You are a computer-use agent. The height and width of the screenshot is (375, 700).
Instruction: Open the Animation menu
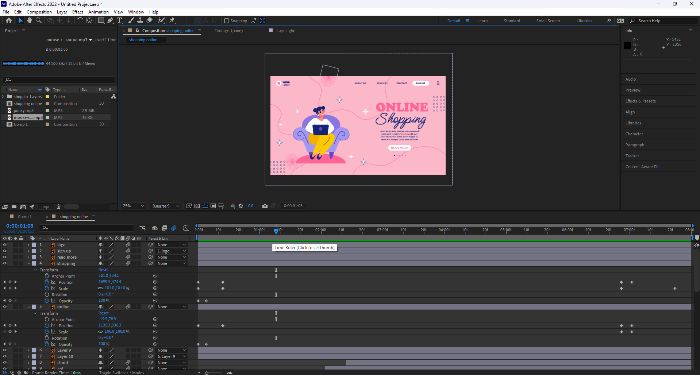99,12
